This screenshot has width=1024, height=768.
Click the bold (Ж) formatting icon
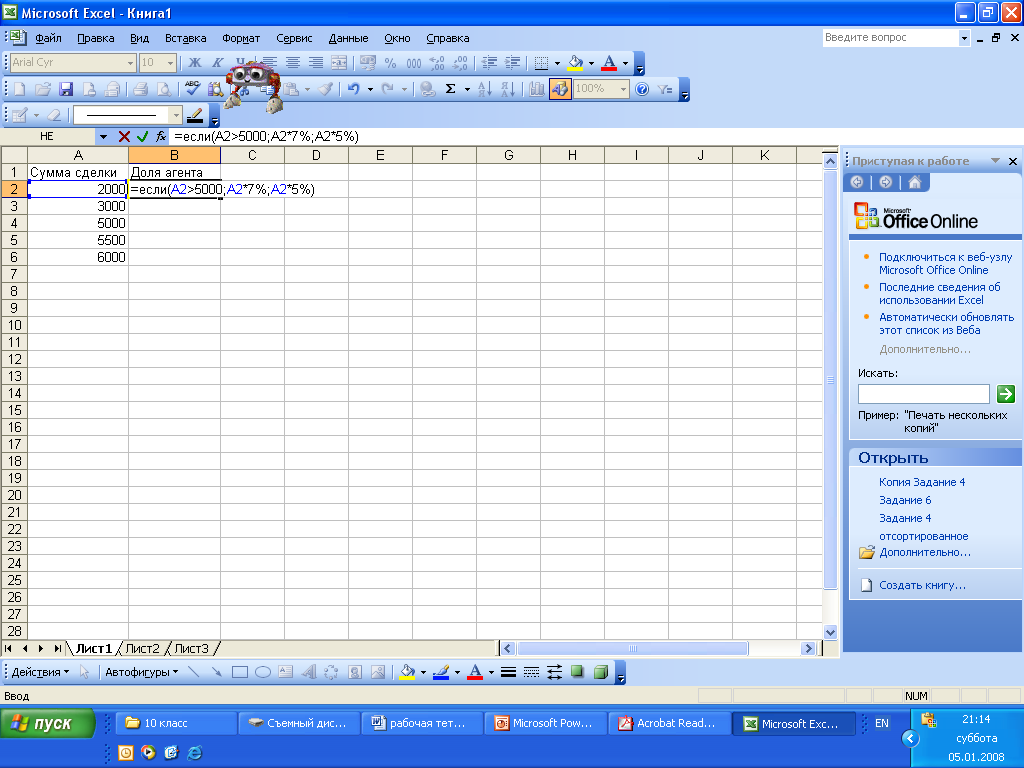[195, 63]
